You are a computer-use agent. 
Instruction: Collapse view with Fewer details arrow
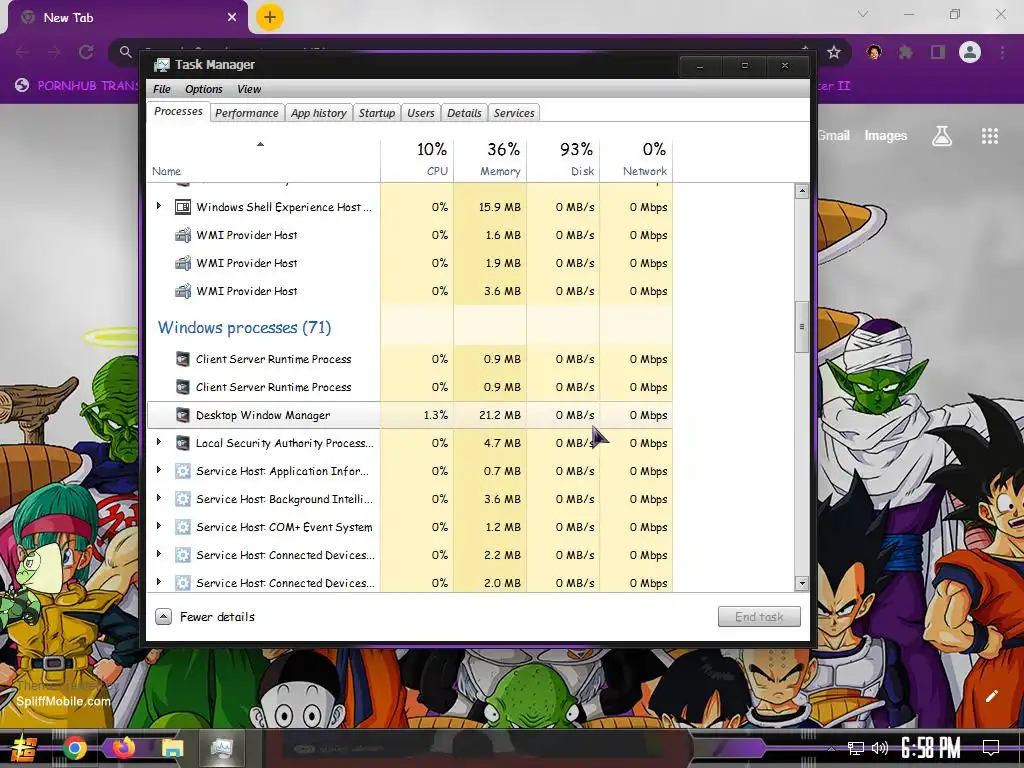click(x=163, y=616)
